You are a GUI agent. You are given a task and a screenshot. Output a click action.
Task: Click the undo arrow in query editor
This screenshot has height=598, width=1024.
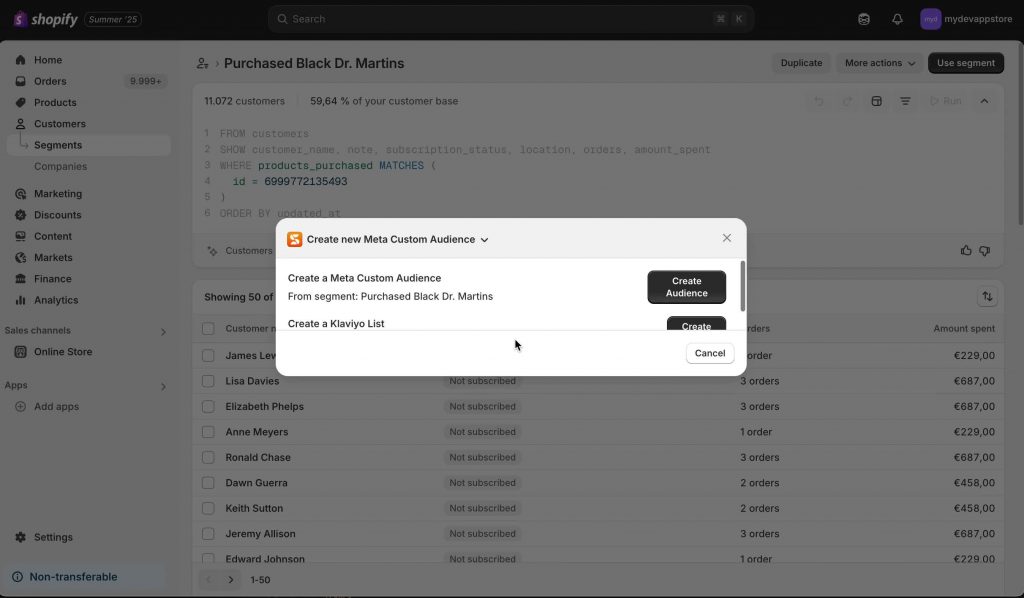click(818, 101)
